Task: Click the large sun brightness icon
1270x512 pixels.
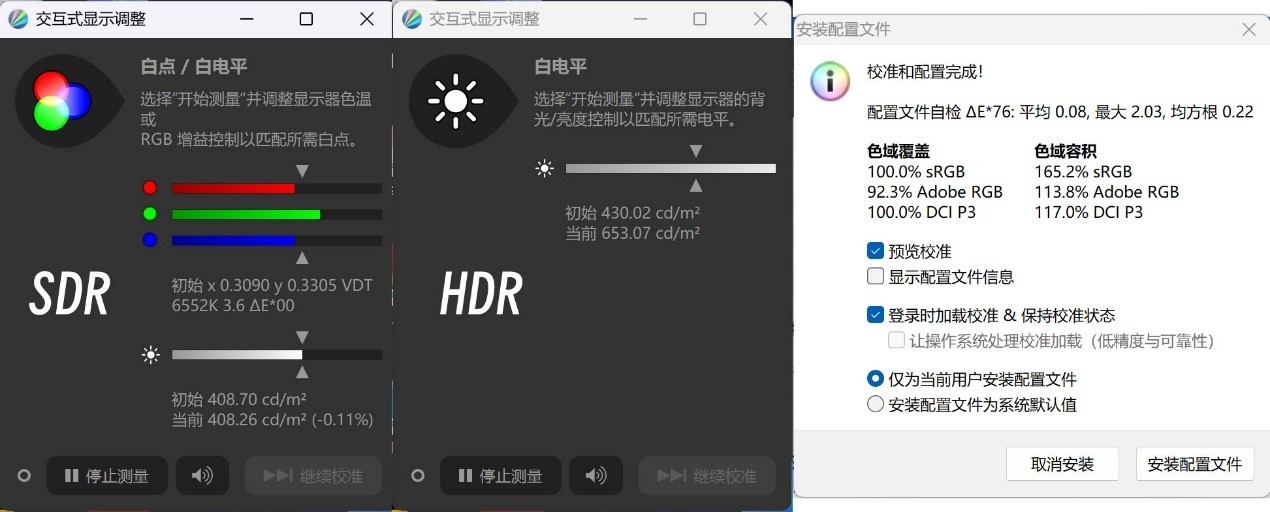Action: (455, 100)
